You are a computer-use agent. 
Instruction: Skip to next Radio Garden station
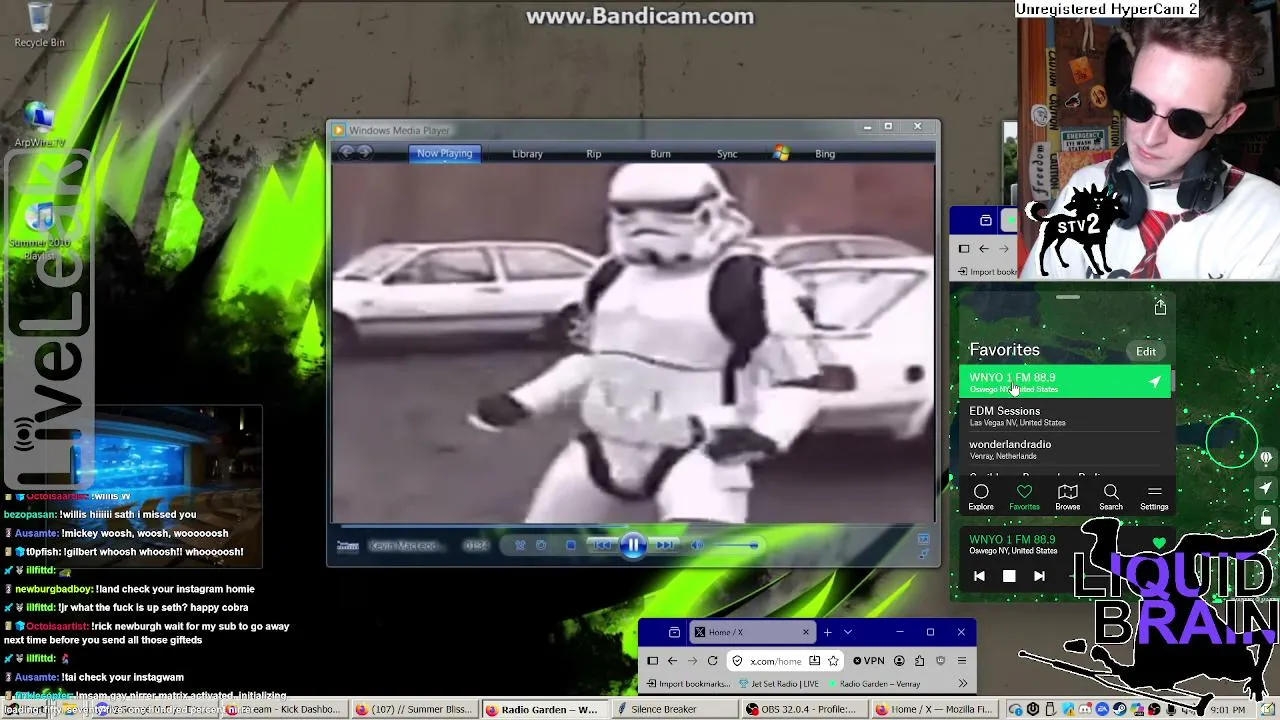tap(1039, 576)
